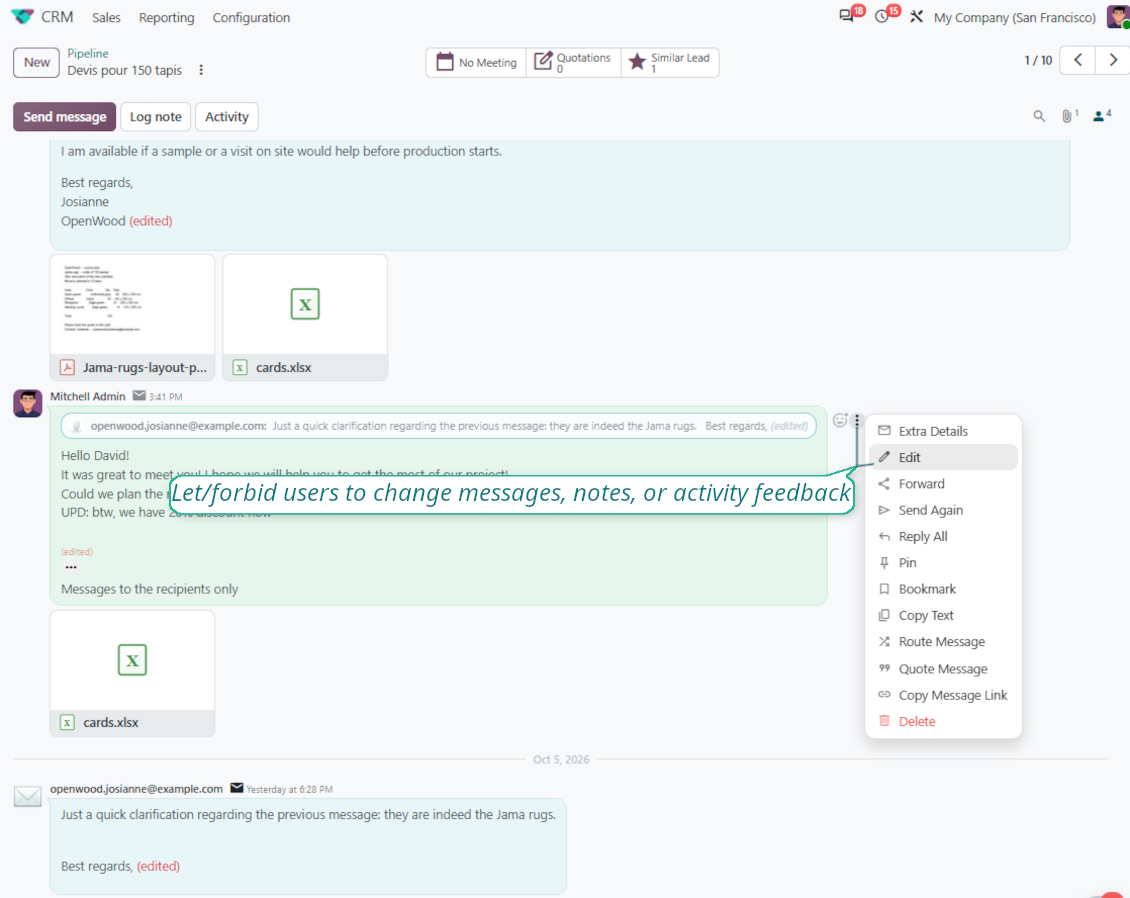Click the debug tools wrench icon
The image size is (1130, 898).
pos(916,17)
